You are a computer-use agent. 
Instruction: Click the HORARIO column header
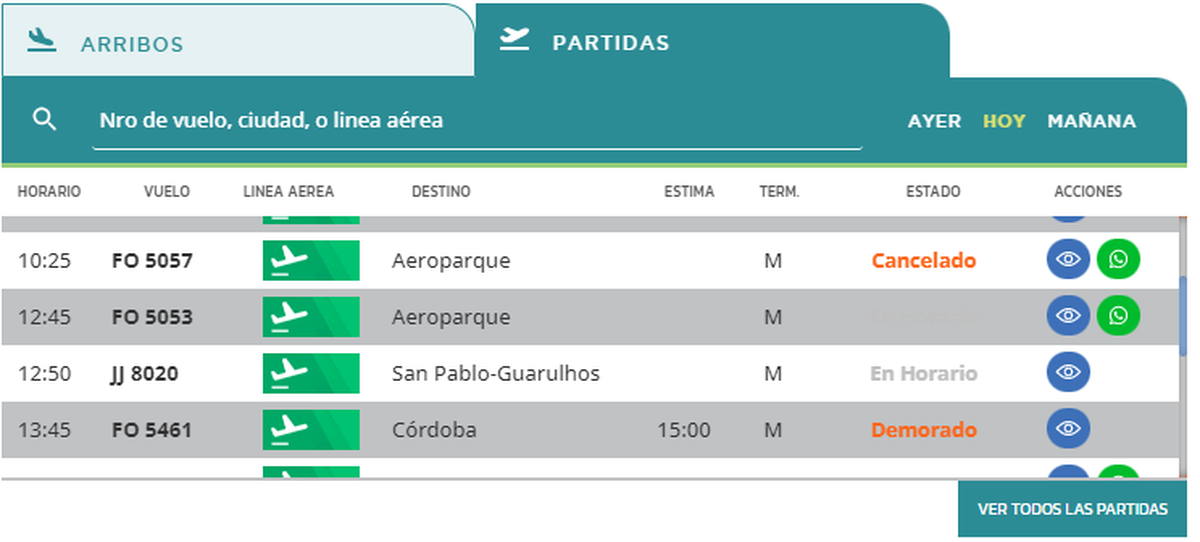49,191
